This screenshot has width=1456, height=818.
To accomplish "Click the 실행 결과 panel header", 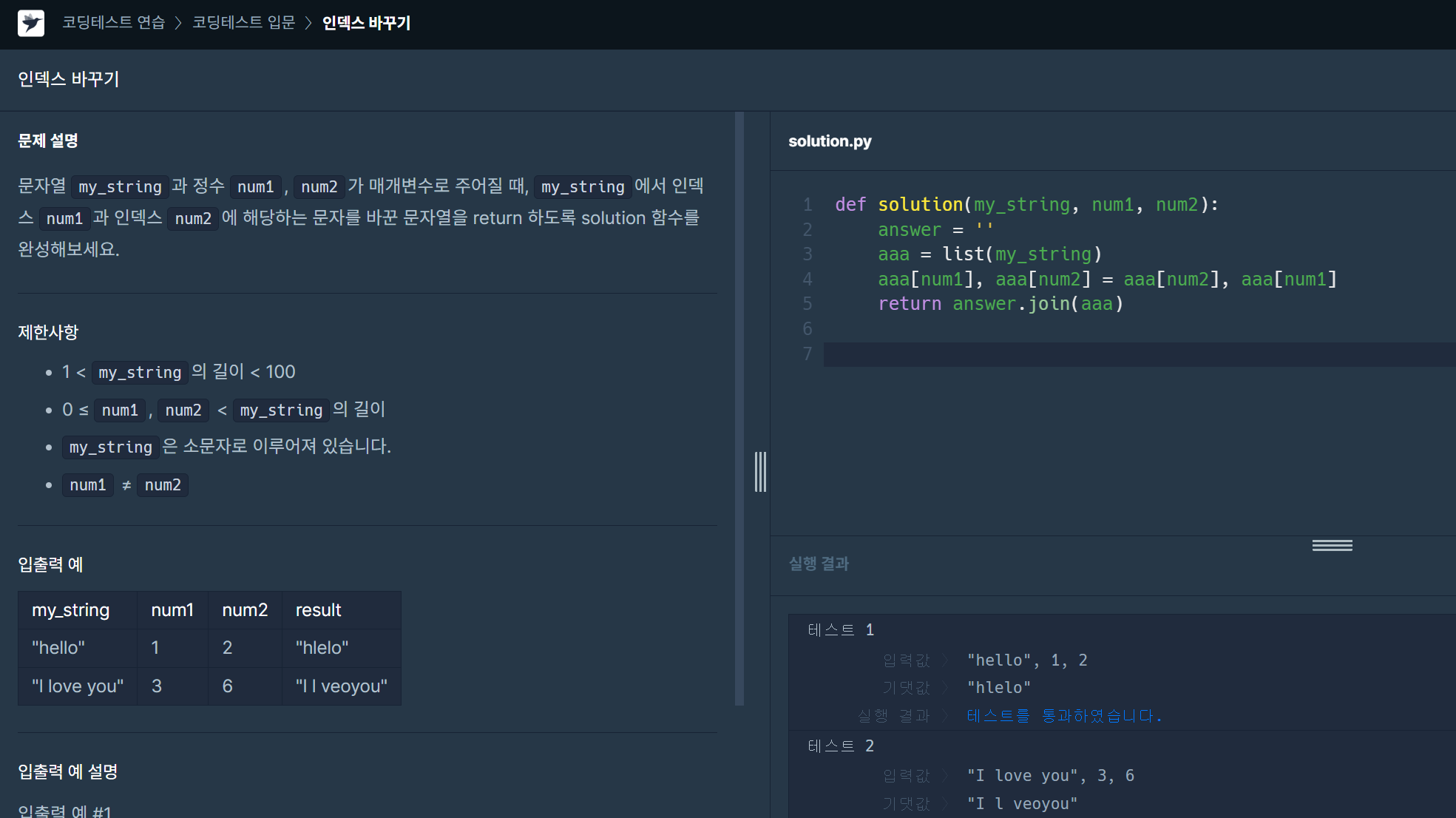I will (819, 564).
